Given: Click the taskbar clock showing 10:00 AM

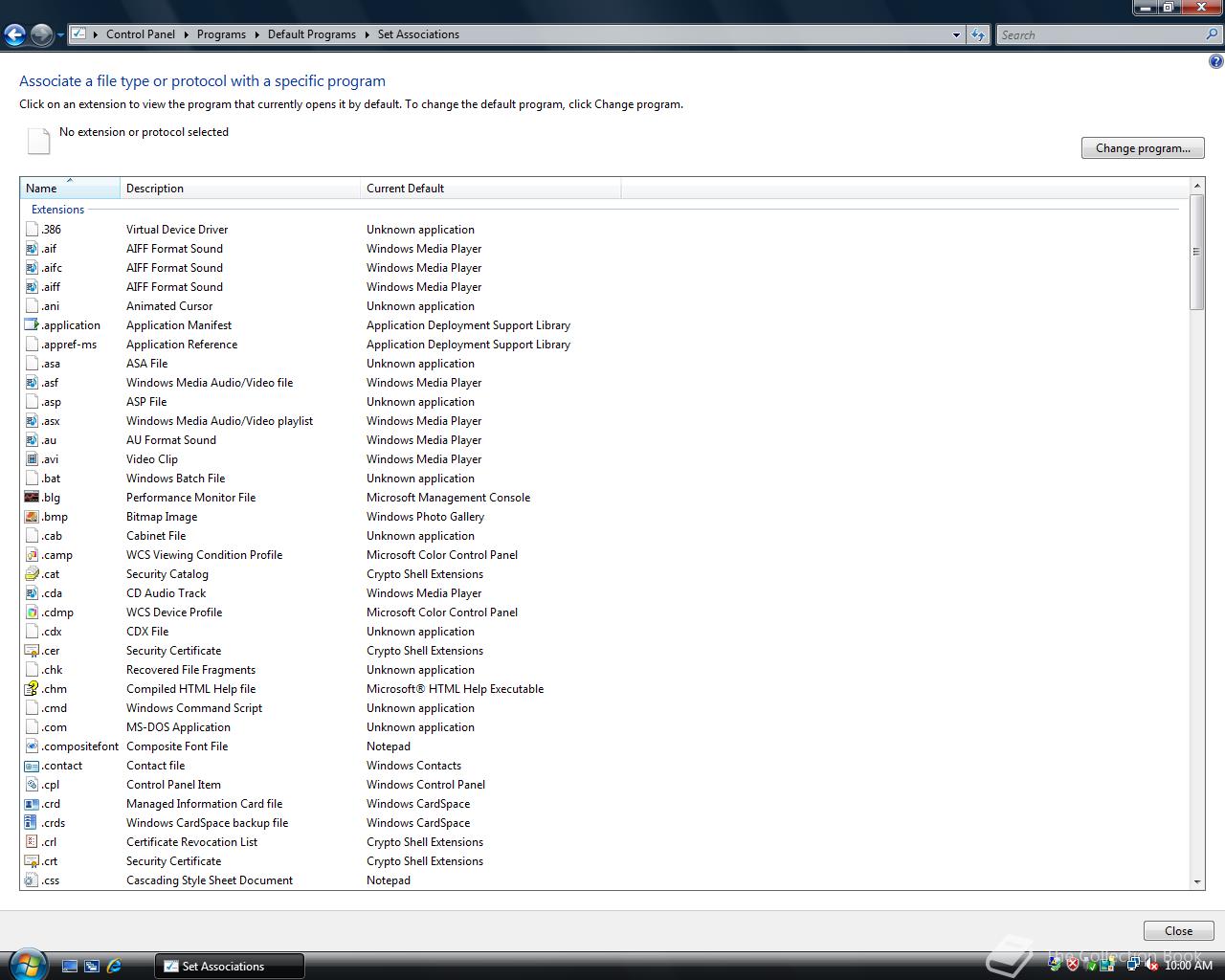Looking at the screenshot, I should (x=1188, y=966).
